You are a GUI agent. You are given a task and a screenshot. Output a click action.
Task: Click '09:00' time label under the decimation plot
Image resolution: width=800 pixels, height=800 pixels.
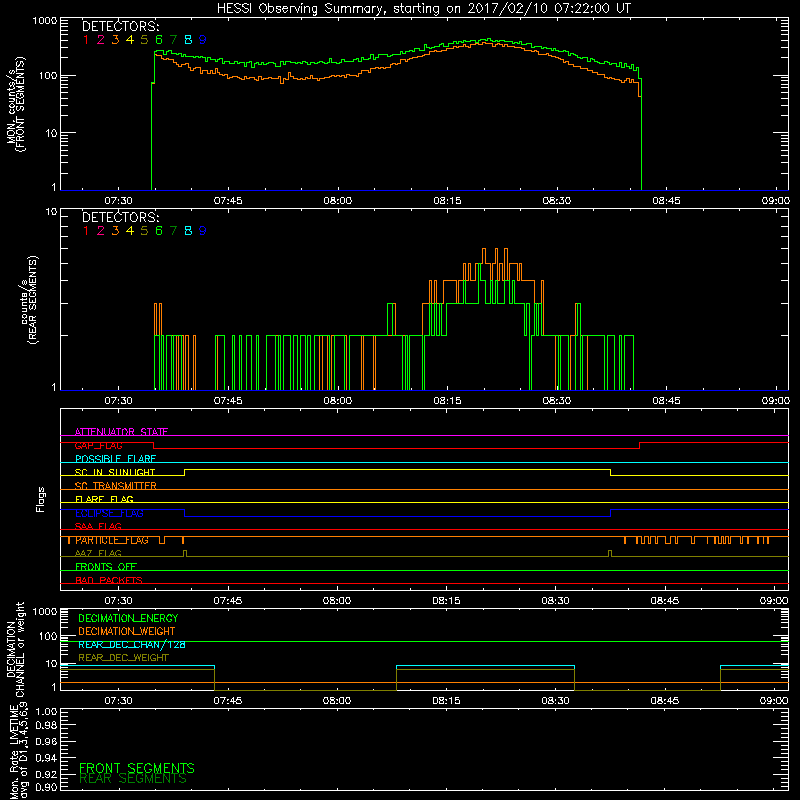(774, 701)
